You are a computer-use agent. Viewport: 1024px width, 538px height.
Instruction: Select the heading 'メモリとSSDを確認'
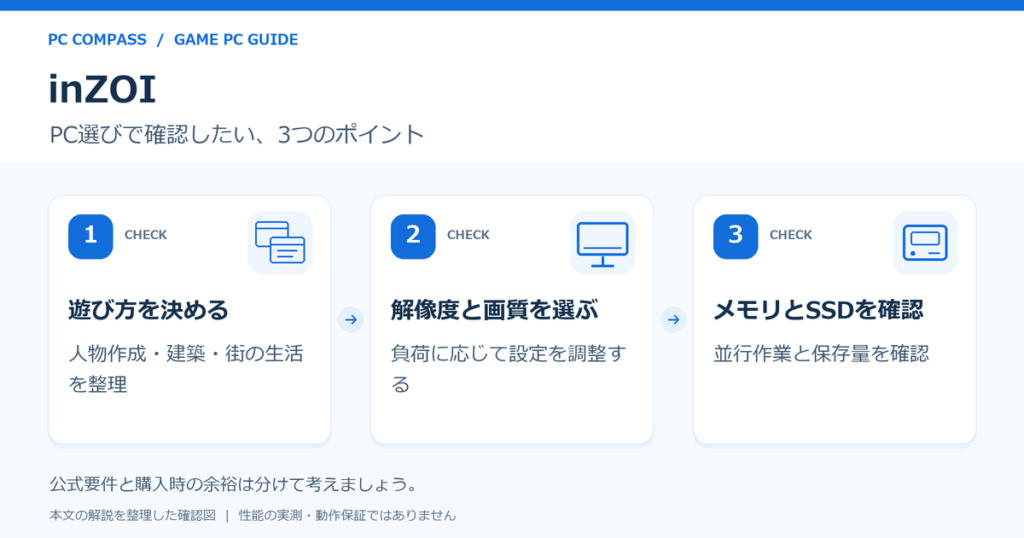click(818, 309)
